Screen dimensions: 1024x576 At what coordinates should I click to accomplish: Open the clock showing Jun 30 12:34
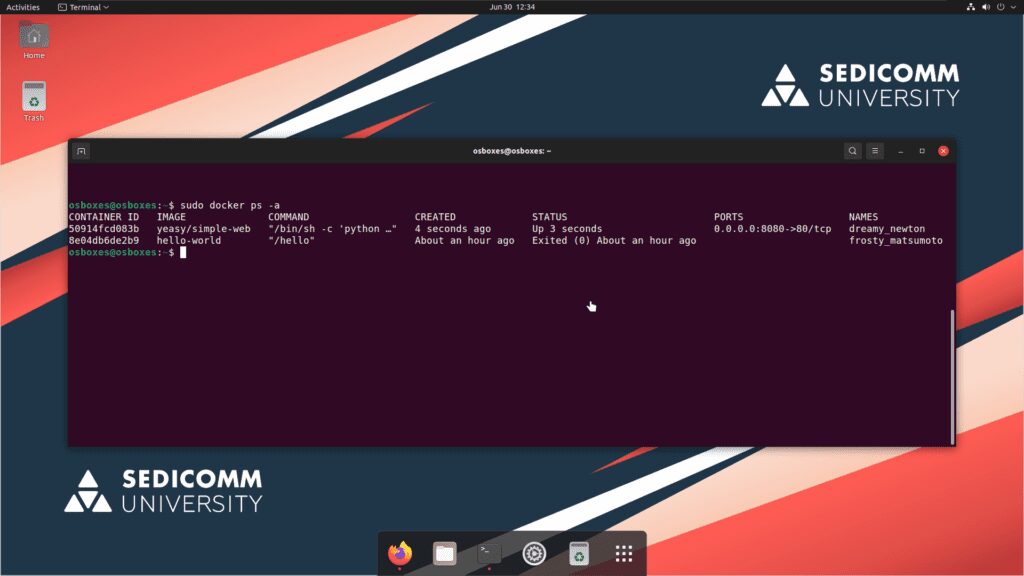[512, 7]
